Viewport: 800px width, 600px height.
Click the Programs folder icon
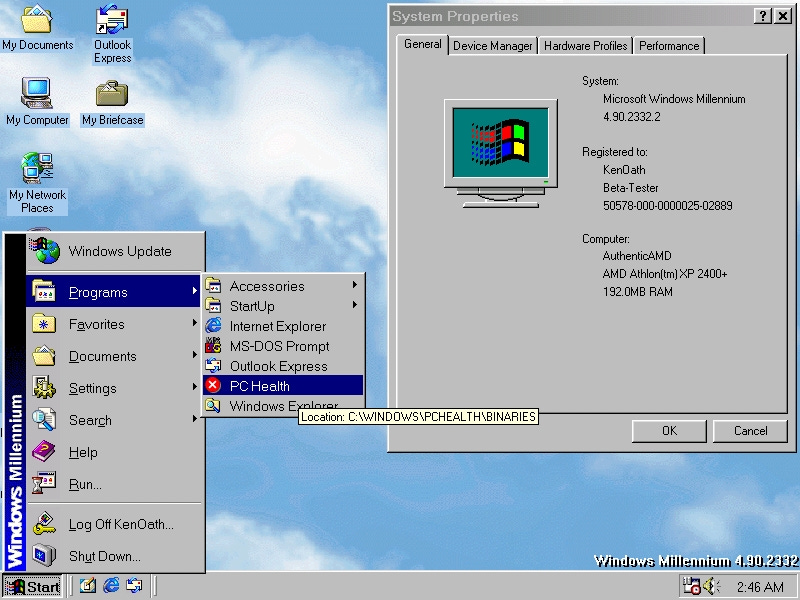click(x=44, y=291)
